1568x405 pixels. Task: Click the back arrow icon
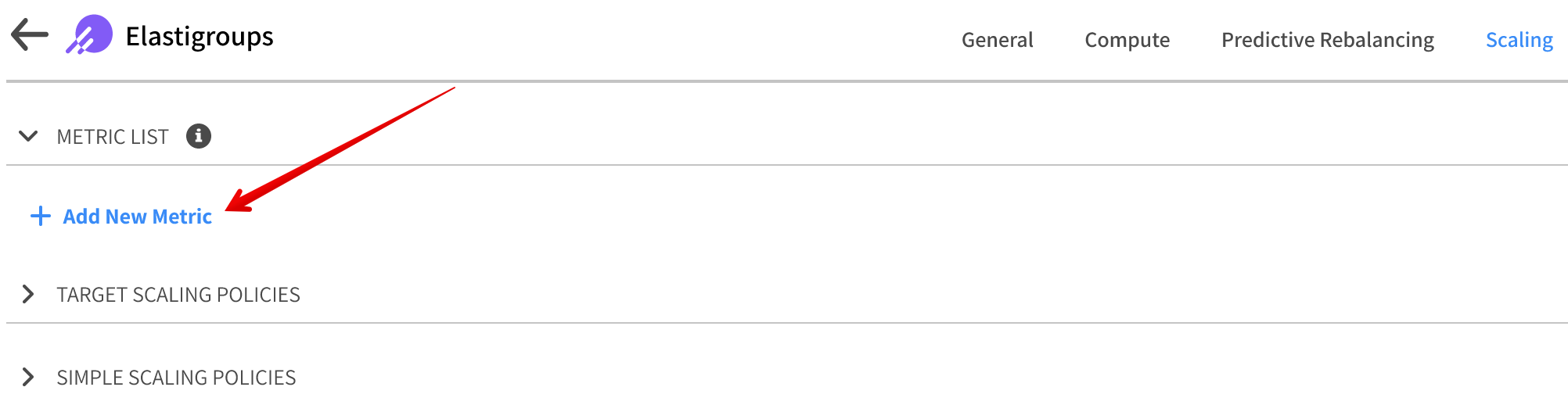[x=30, y=35]
